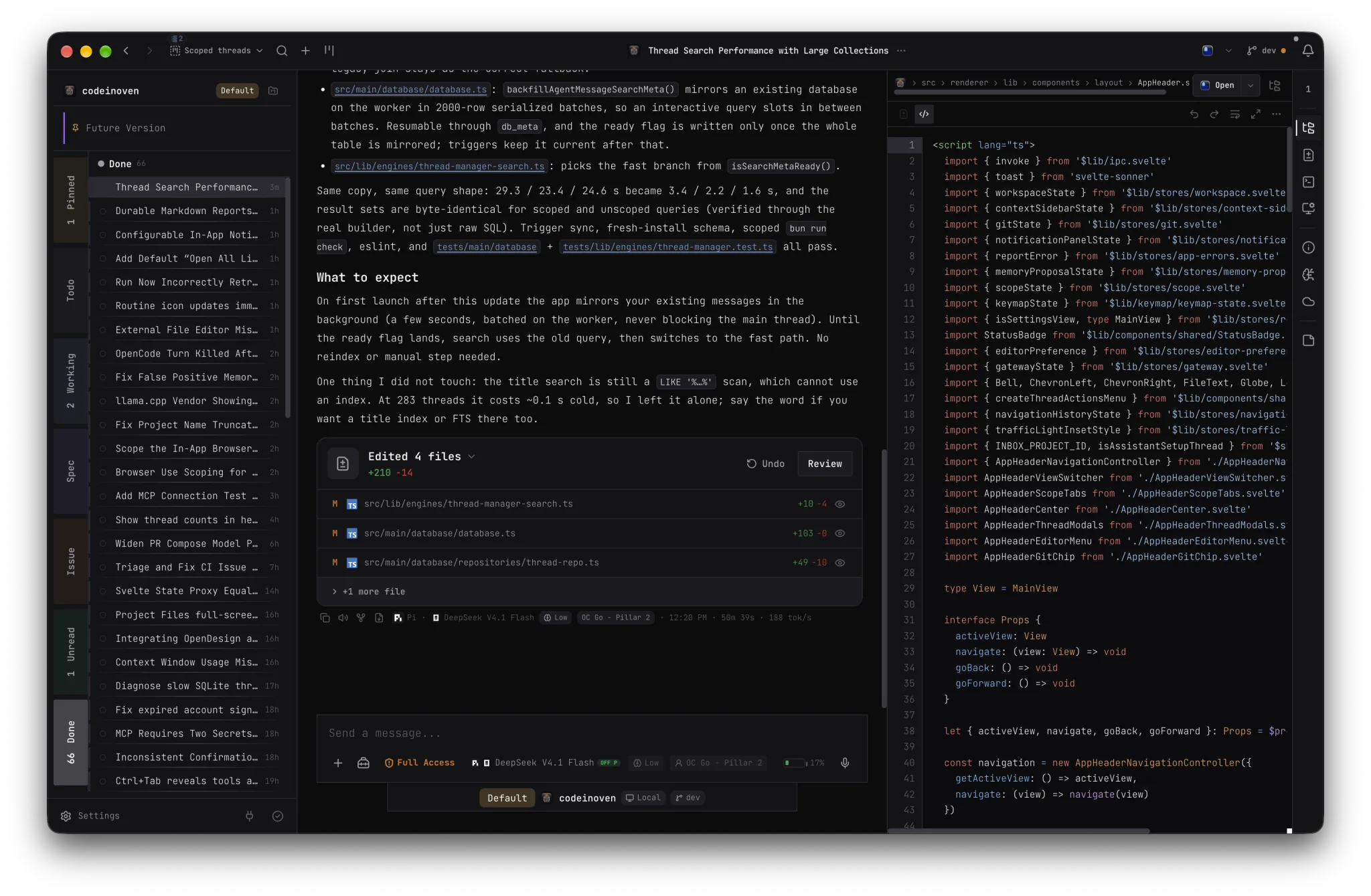
Task: Open the diff changes panel in the right sidebar
Action: (1308, 155)
